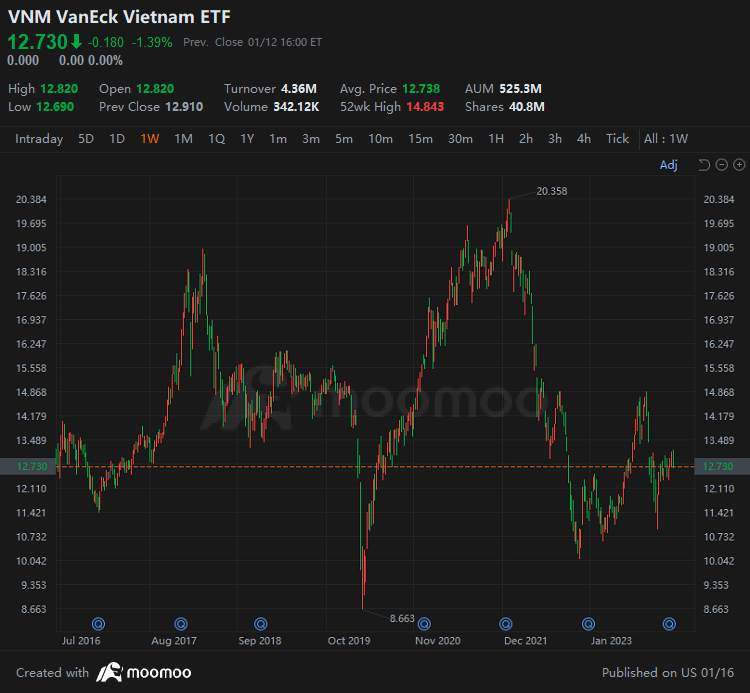The image size is (750, 693).
Task: Open quarterly marker near Aug 2017
Action: tap(181, 624)
